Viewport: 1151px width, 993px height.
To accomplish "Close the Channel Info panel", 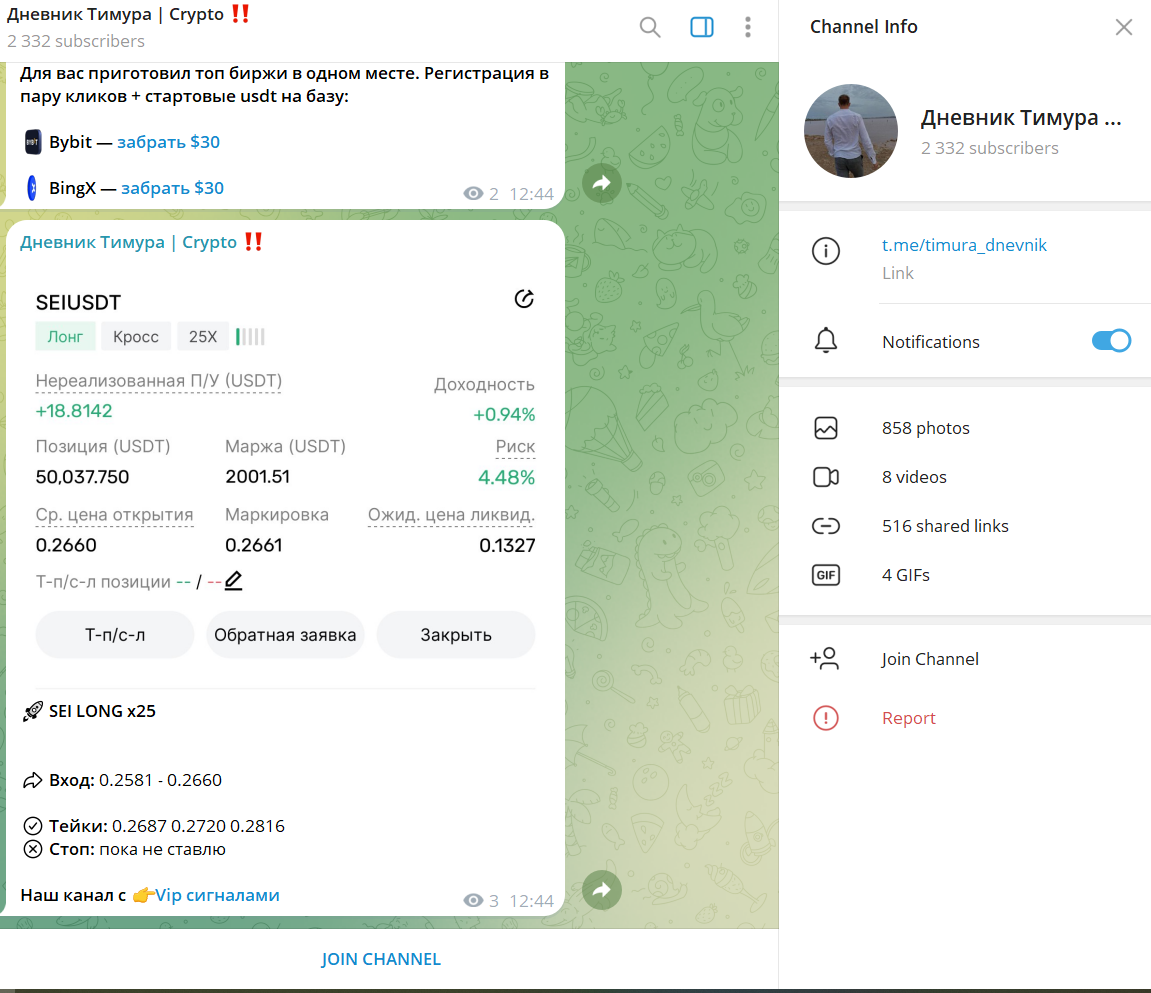I will coord(1123,27).
